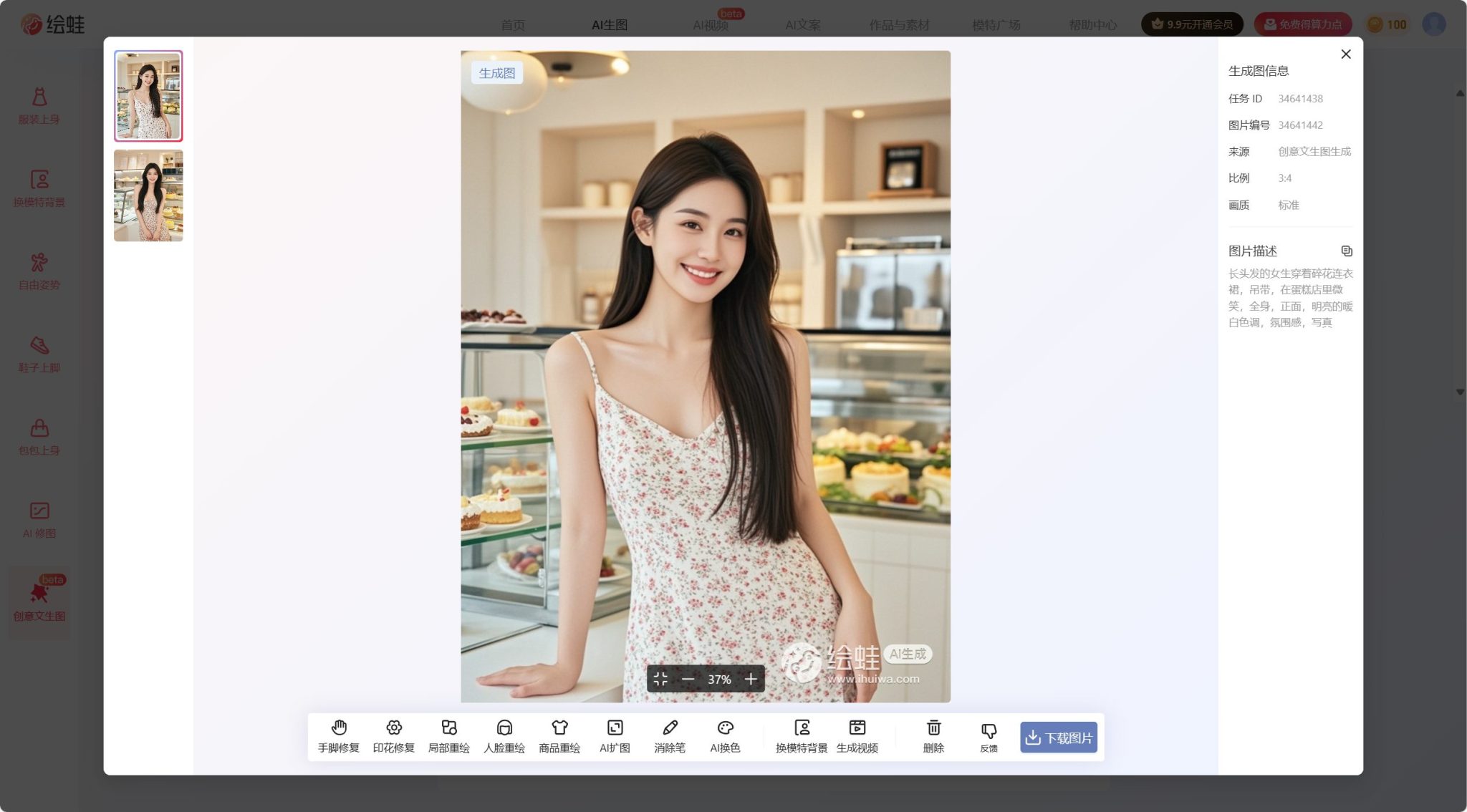Image resolution: width=1467 pixels, height=812 pixels.
Task: Open the 作品与素材 tab
Action: (900, 25)
